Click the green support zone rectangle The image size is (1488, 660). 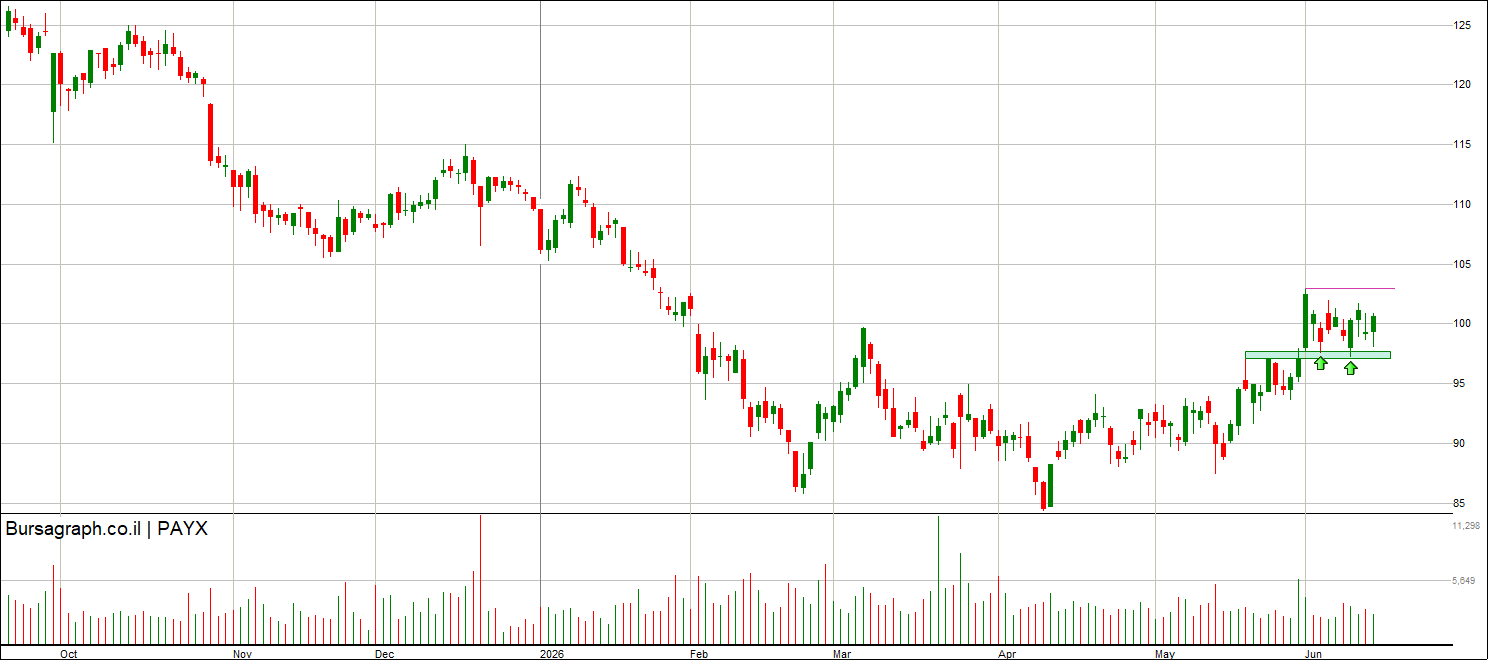(x=1317, y=355)
